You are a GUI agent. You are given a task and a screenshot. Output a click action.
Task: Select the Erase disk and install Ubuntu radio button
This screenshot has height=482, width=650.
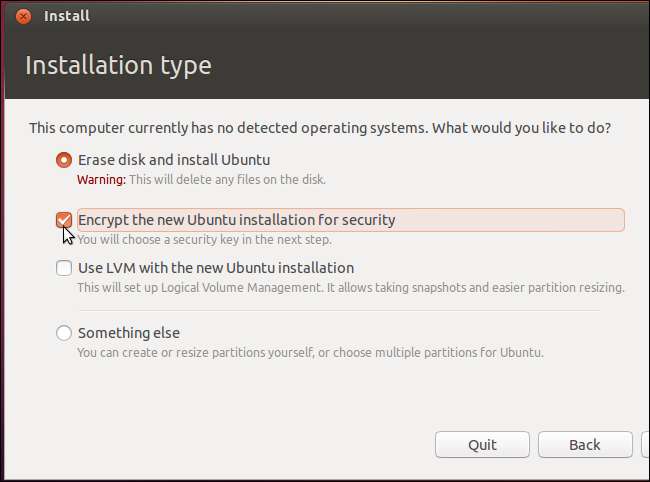[64, 159]
